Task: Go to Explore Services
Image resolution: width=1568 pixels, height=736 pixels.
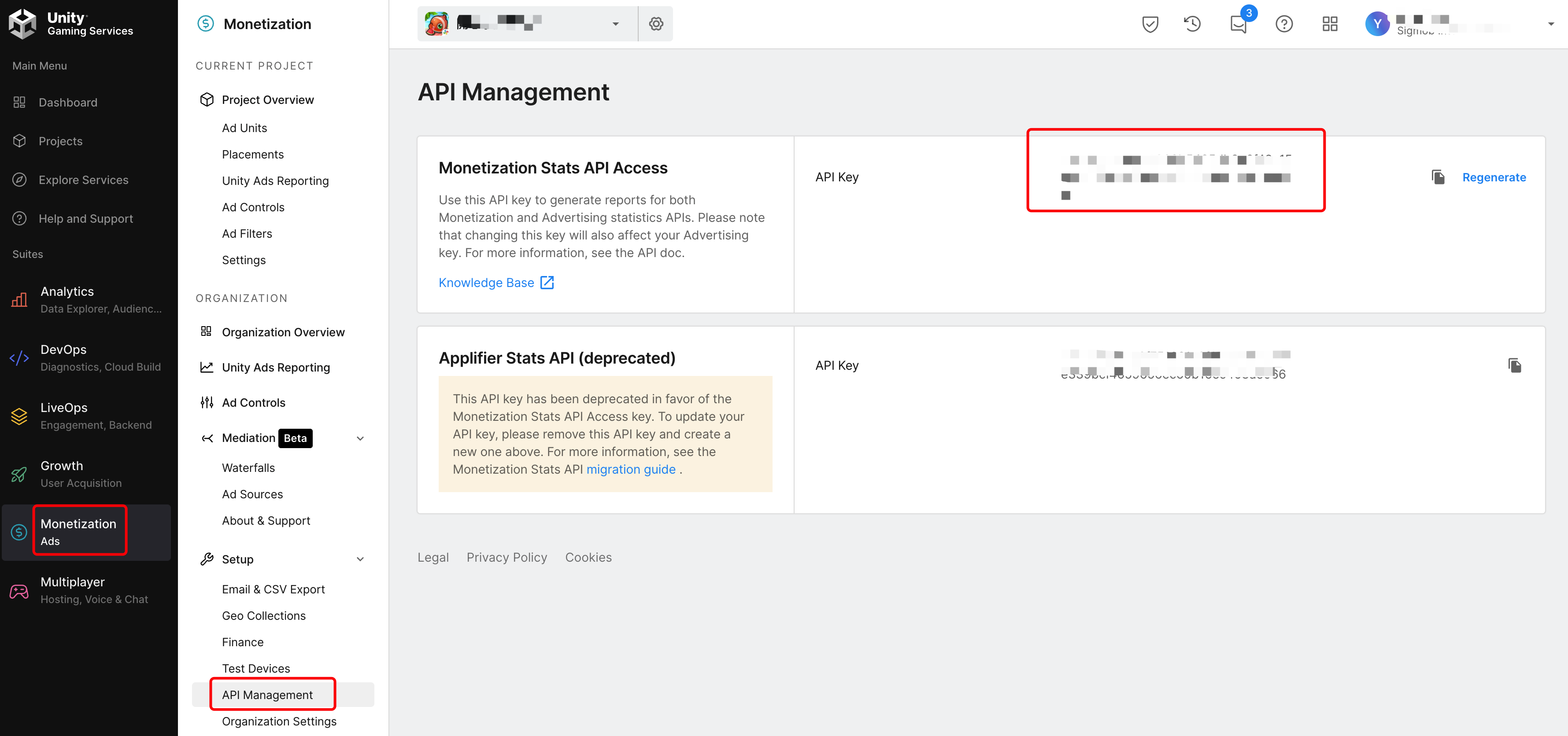Action: (x=83, y=180)
